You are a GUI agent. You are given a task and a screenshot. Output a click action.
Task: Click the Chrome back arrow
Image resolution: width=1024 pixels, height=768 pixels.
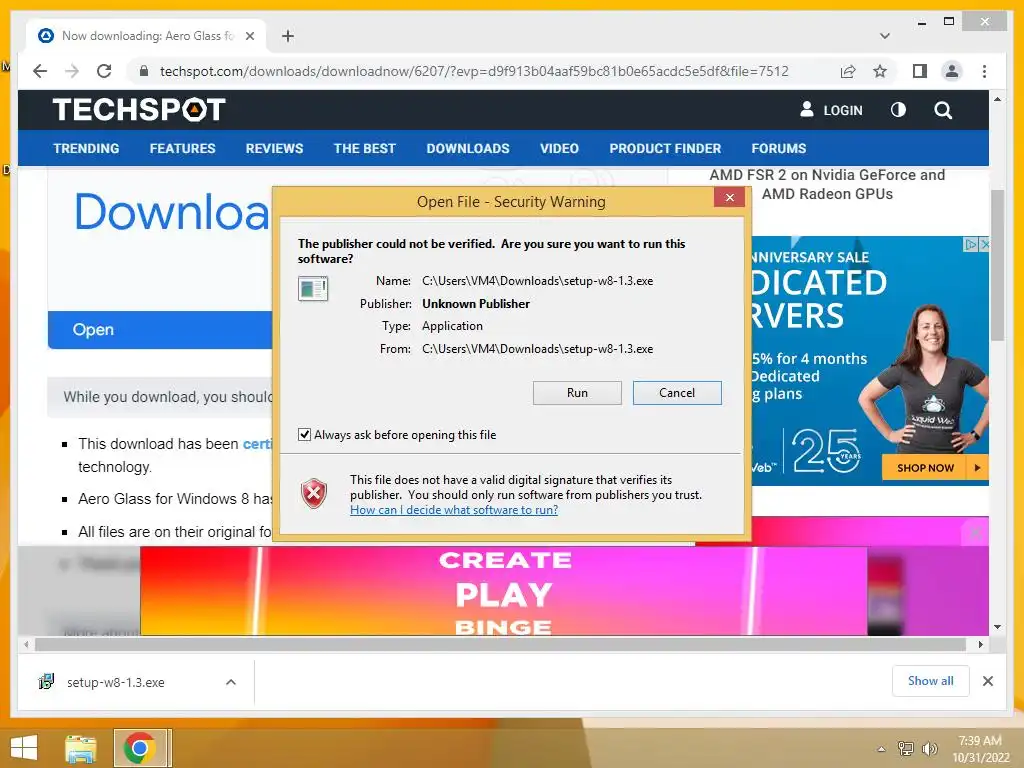[40, 71]
